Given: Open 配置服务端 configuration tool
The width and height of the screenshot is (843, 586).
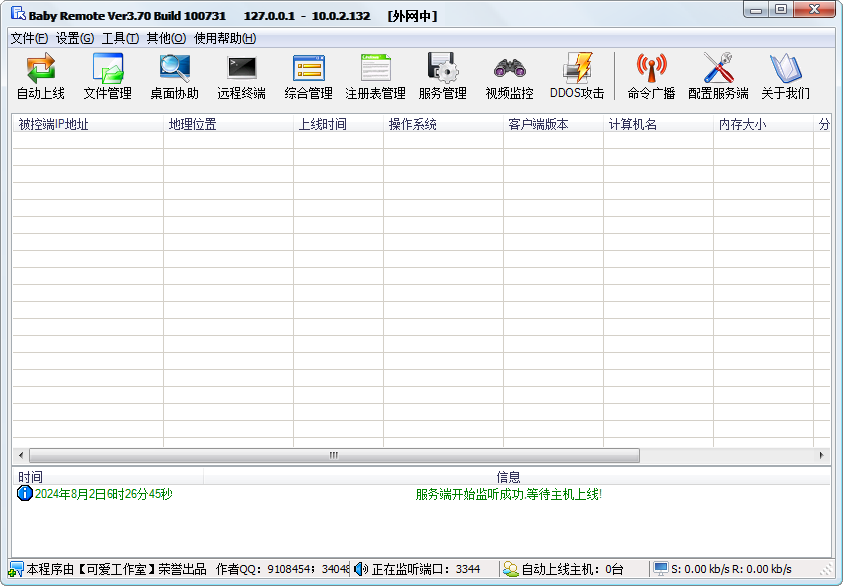Looking at the screenshot, I should [x=718, y=76].
